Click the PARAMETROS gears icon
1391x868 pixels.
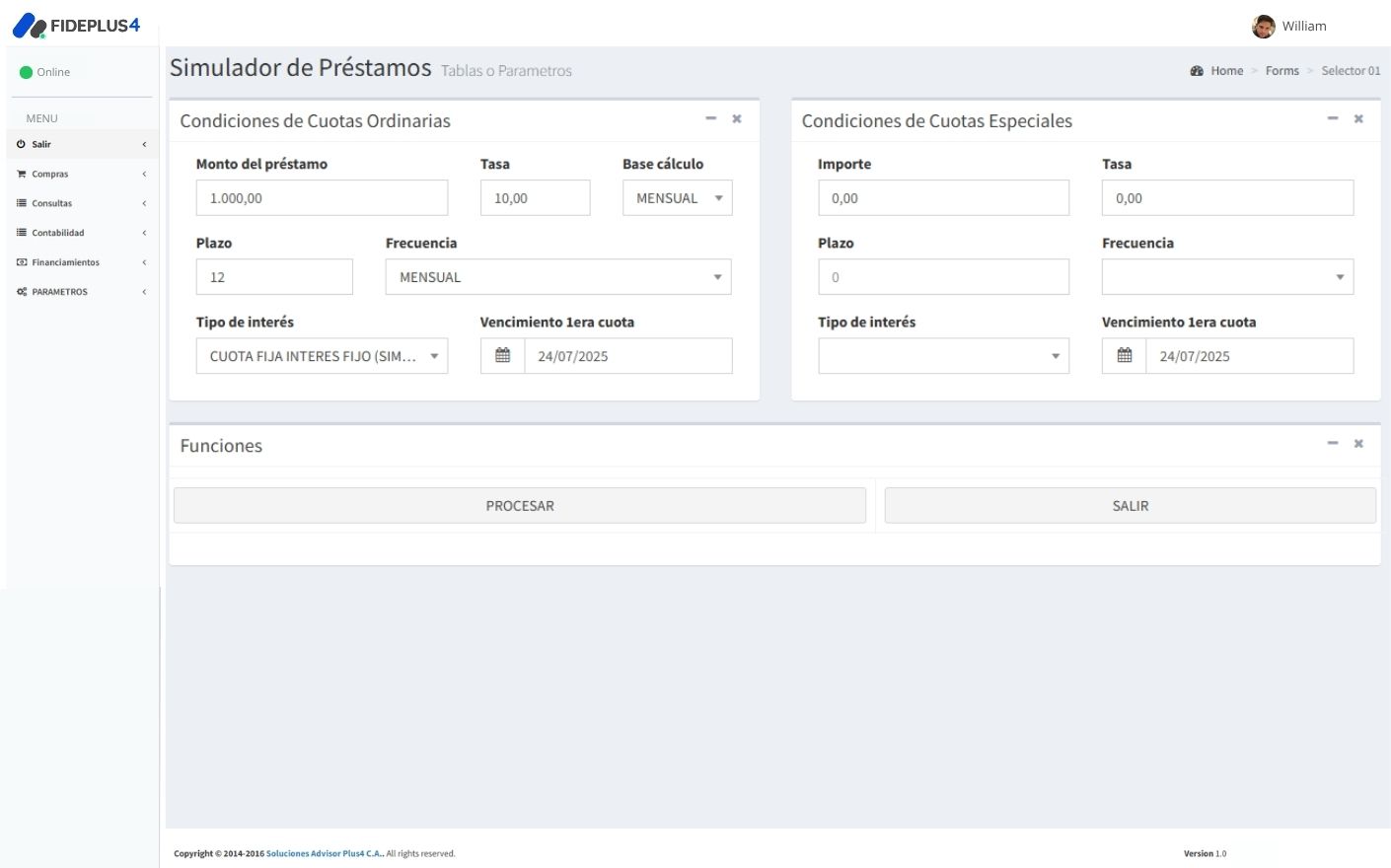click(22, 291)
